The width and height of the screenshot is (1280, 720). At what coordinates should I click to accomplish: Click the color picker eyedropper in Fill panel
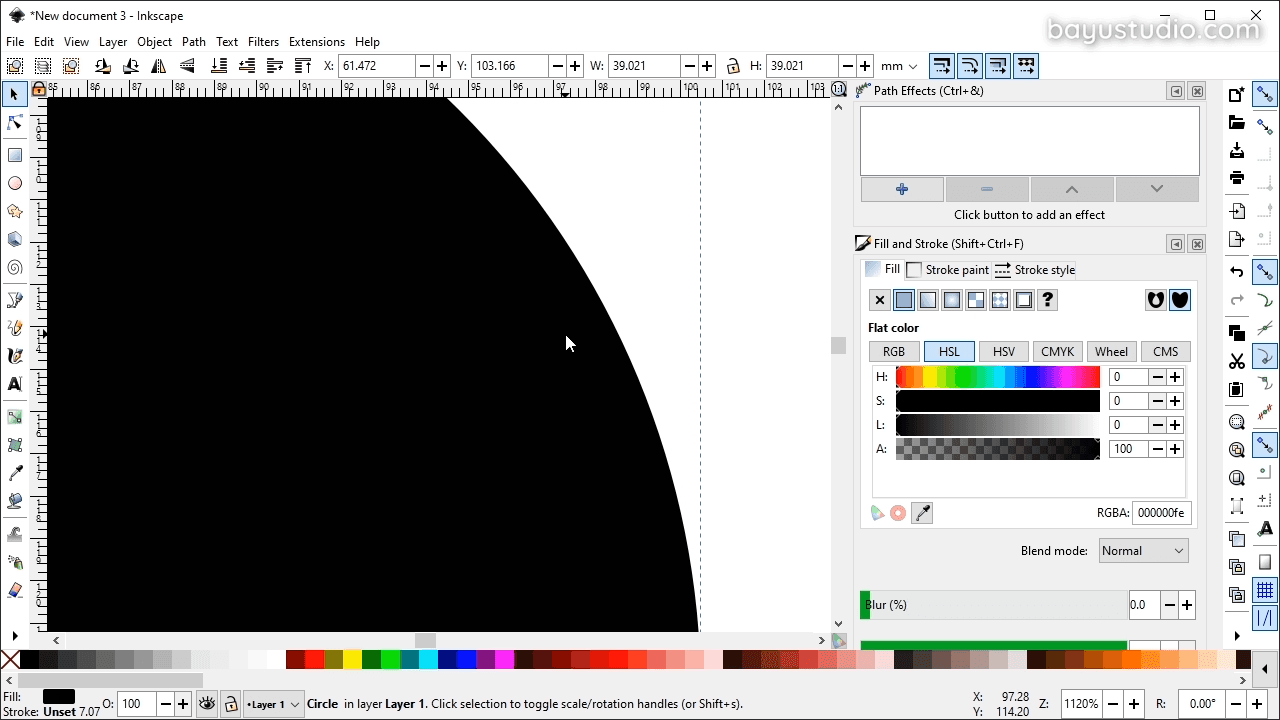pos(922,513)
